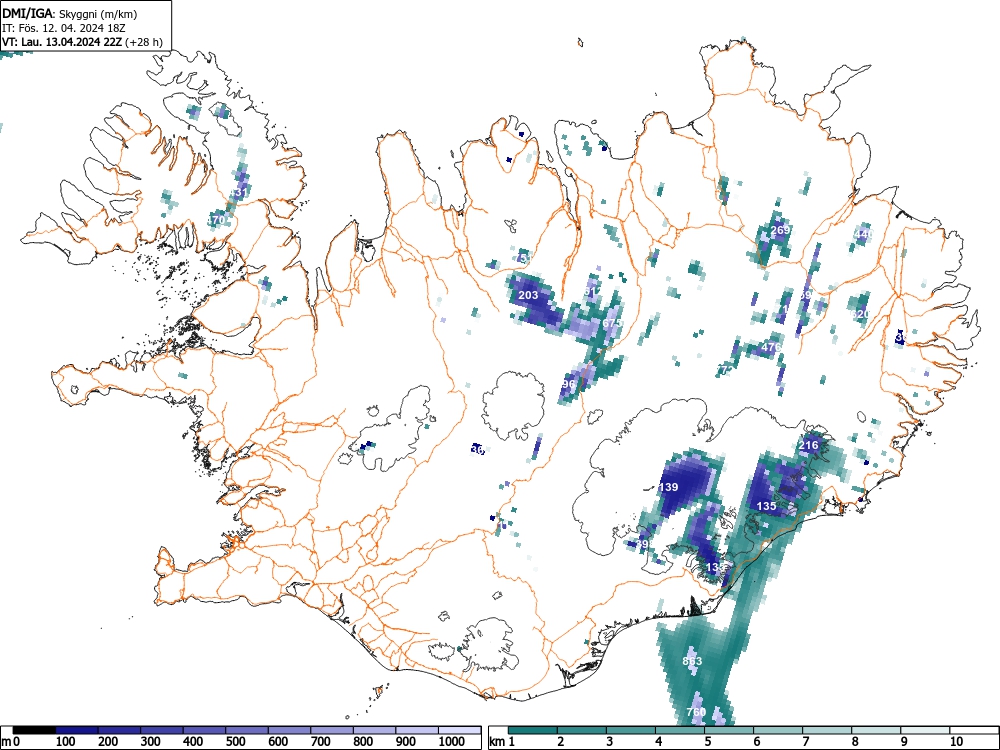Click the dark navy 100–200 m legend swatch
The width and height of the screenshot is (1000, 750).
point(77,730)
